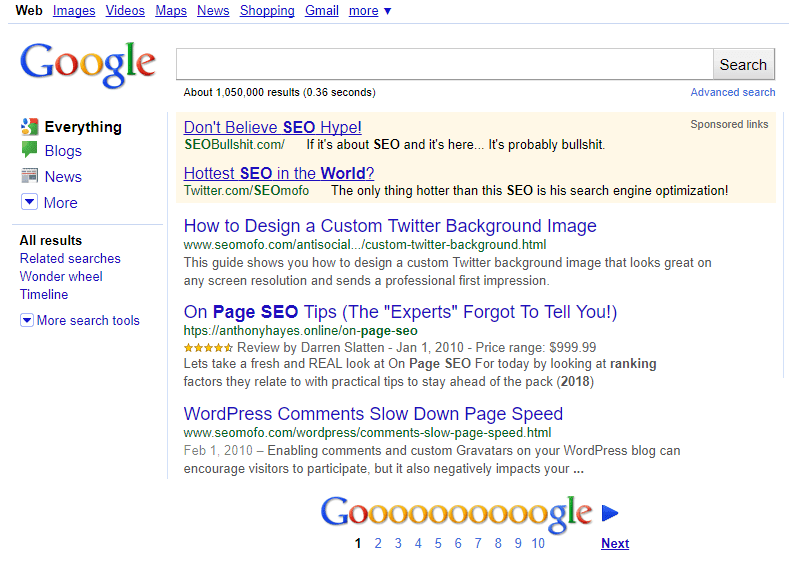Go to results page 7

pyautogui.click(x=478, y=543)
